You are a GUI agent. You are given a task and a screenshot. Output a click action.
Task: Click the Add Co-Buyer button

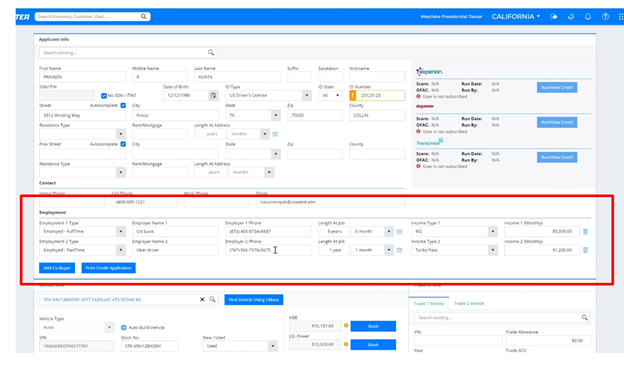point(57,268)
